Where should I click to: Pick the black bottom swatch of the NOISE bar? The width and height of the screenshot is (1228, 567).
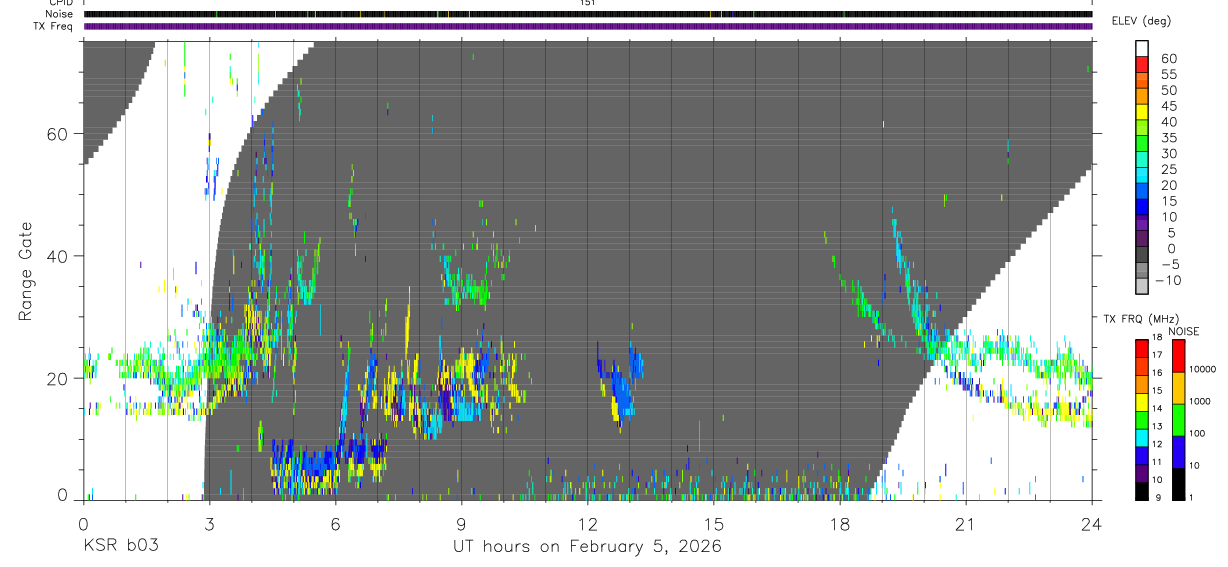(1178, 483)
